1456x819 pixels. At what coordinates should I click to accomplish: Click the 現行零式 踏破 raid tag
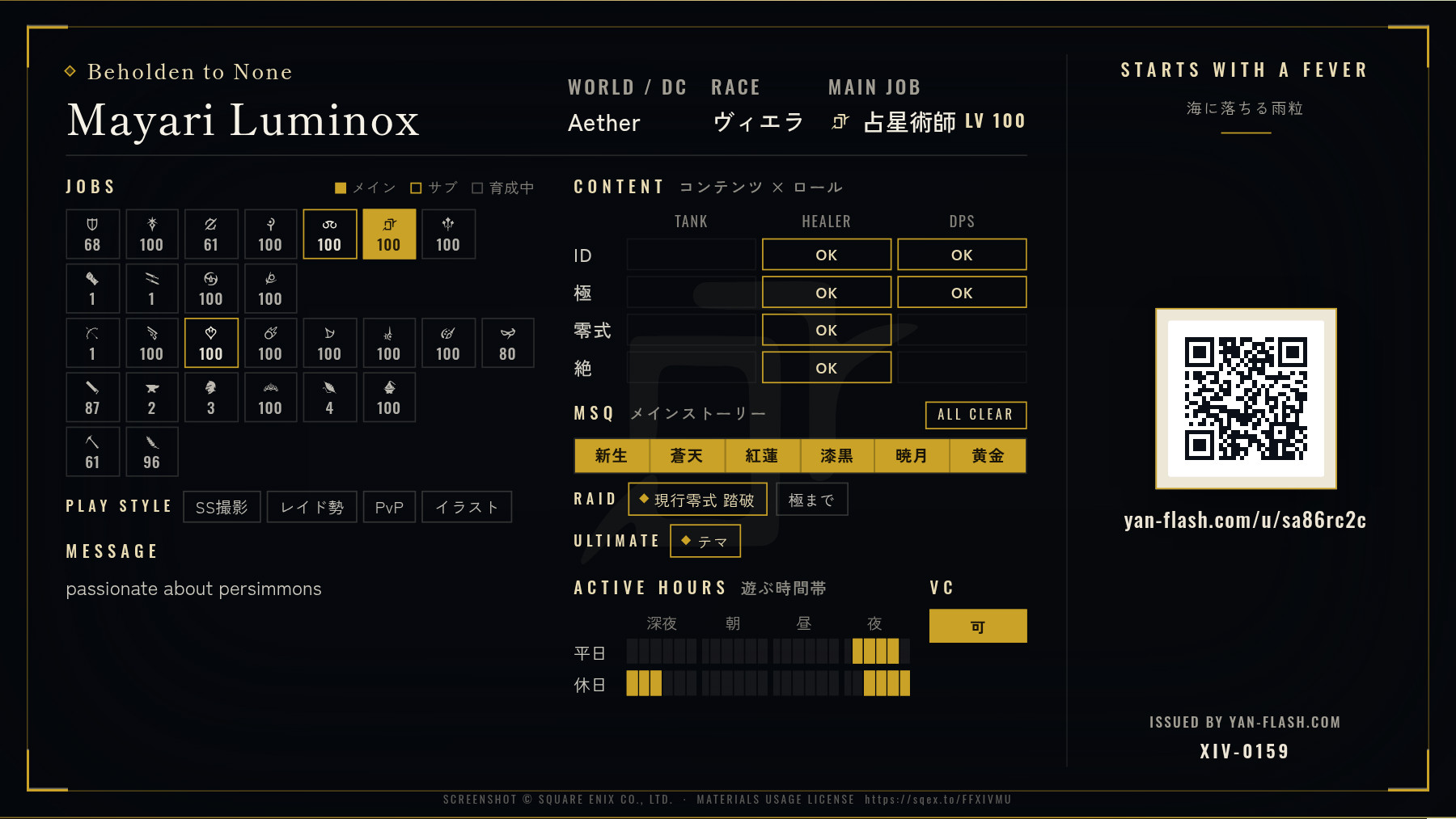(697, 500)
